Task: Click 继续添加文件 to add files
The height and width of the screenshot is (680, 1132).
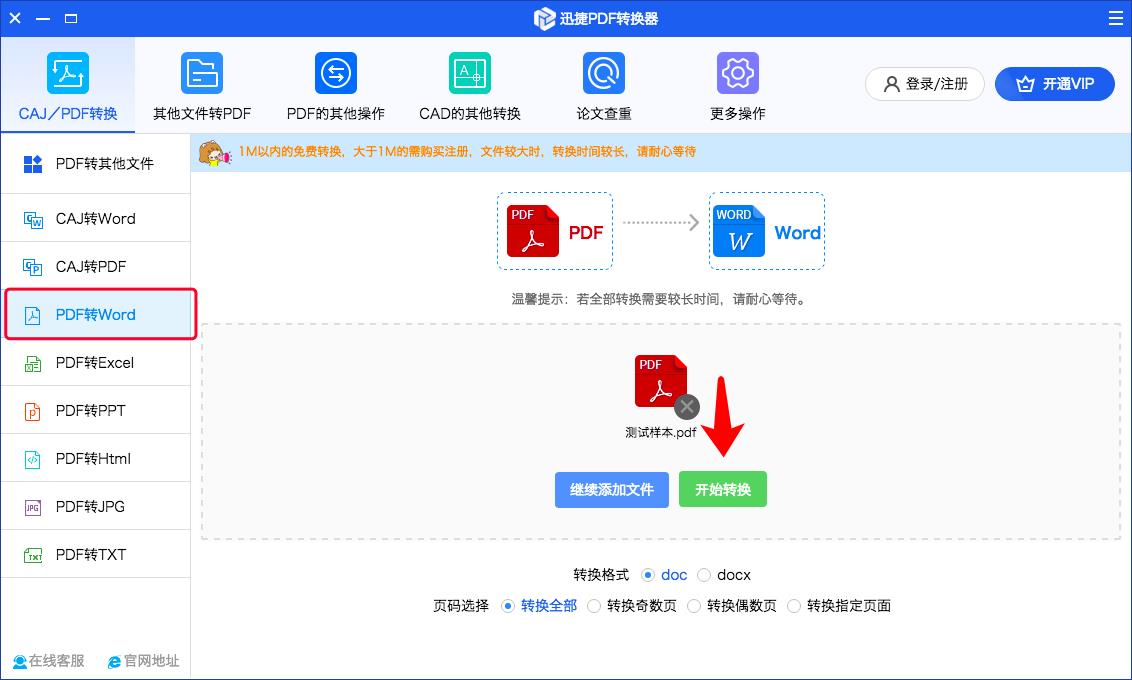Action: [x=611, y=489]
